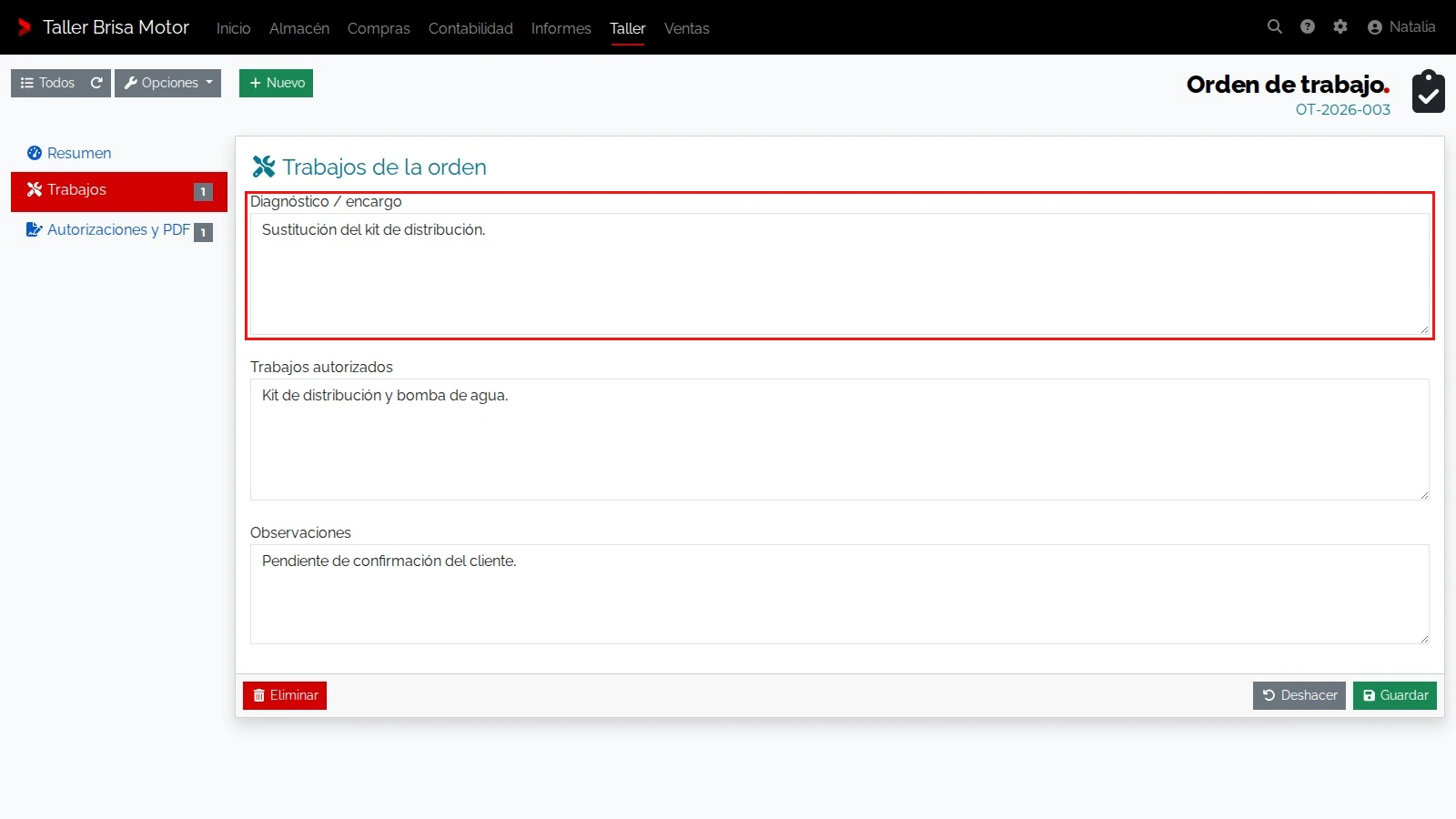Viewport: 1456px width, 819px height.
Task: Focus the Observaciones text area
Action: [x=839, y=594]
